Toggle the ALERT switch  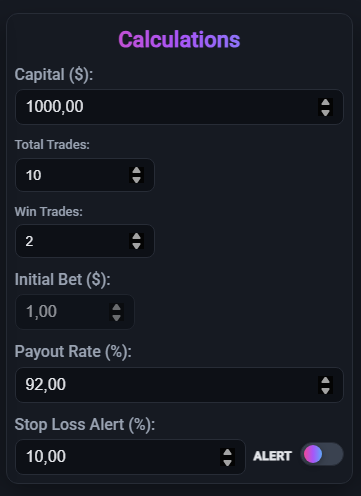click(x=322, y=454)
